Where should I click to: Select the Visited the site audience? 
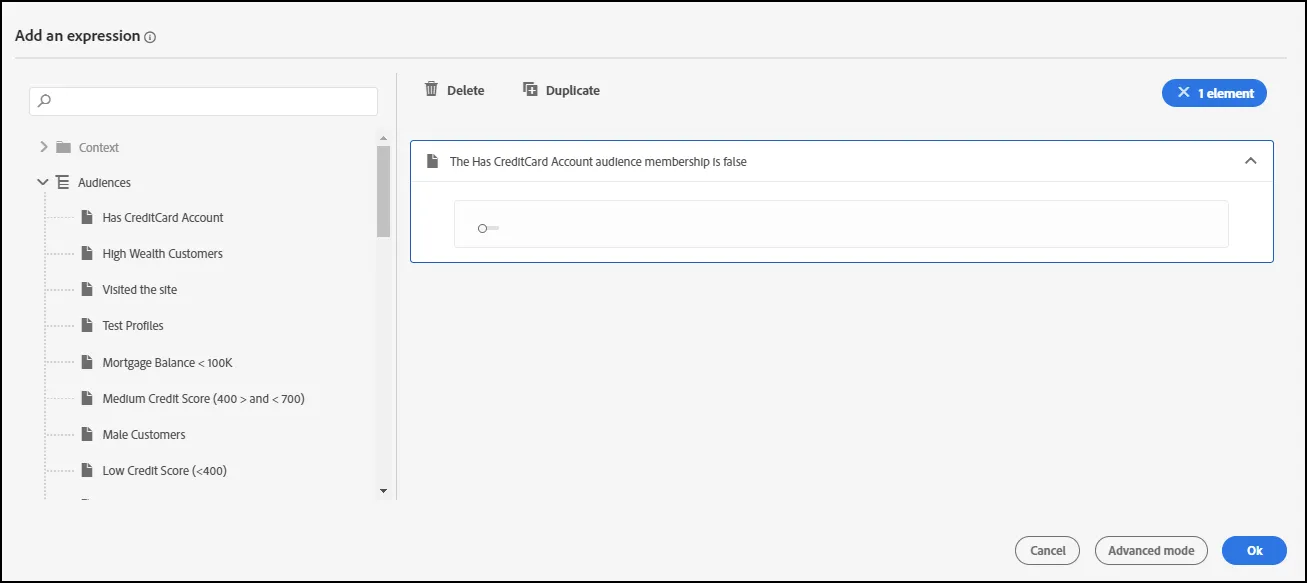pos(140,289)
